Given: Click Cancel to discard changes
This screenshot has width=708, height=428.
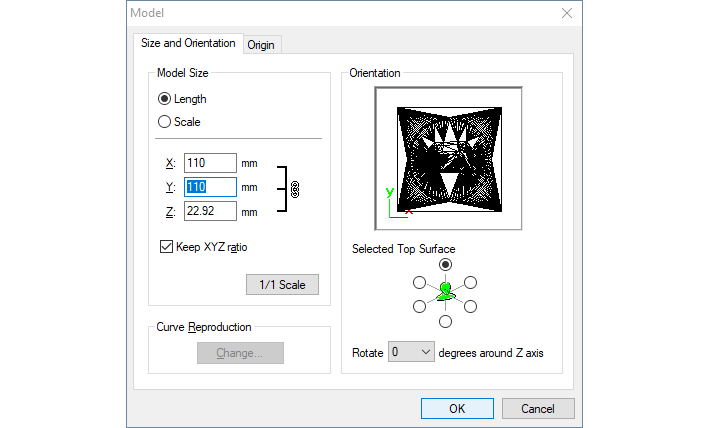Looking at the screenshot, I should 538,409.
